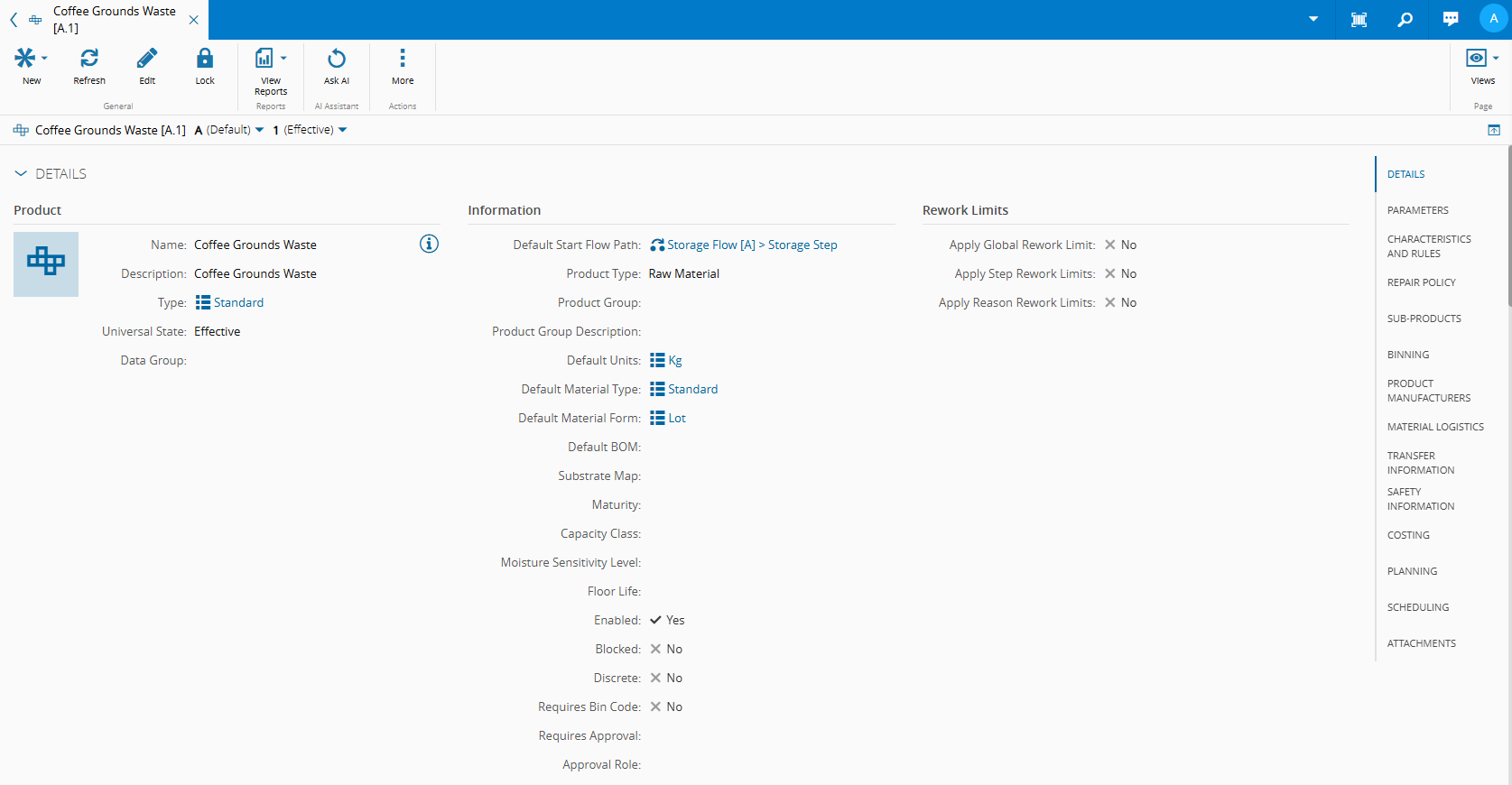Click the product info icon next to Name
This screenshot has height=785, width=1512.
tap(429, 244)
